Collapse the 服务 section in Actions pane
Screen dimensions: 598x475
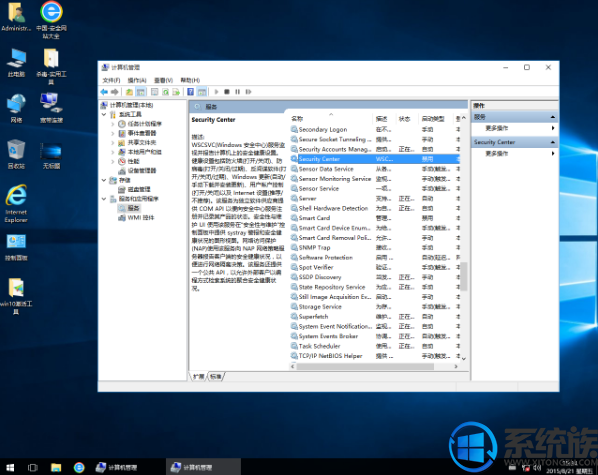(553, 117)
